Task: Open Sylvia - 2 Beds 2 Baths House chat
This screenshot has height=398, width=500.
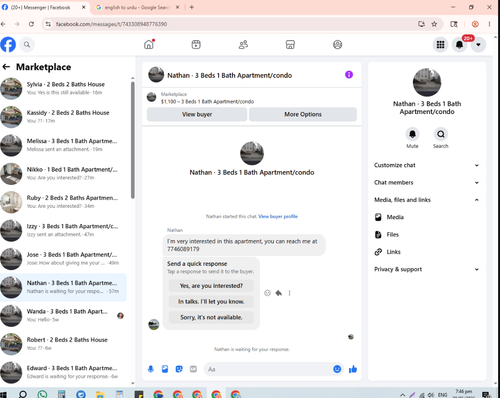Action: [63, 88]
